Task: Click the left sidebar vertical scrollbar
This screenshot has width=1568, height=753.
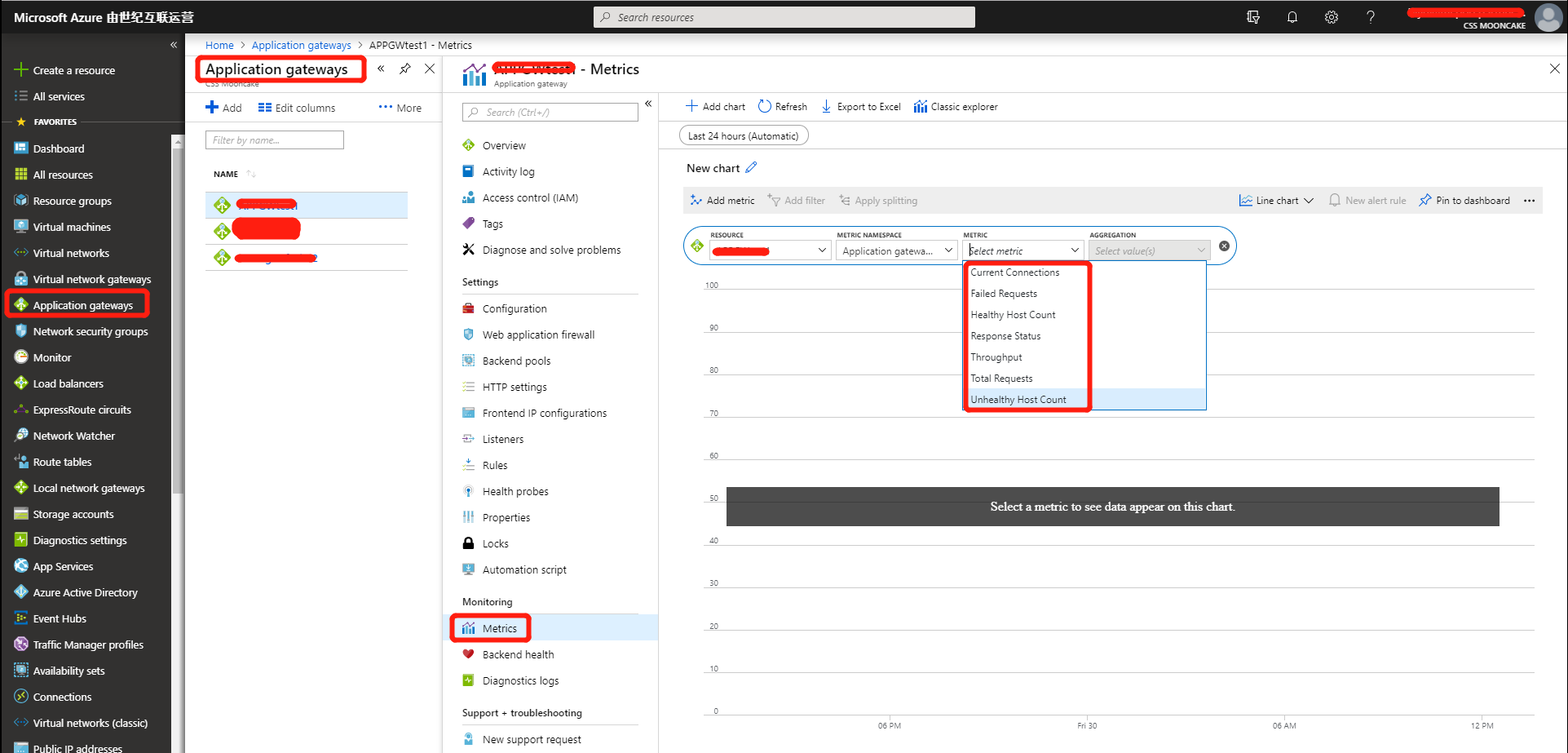Action: coord(177,326)
